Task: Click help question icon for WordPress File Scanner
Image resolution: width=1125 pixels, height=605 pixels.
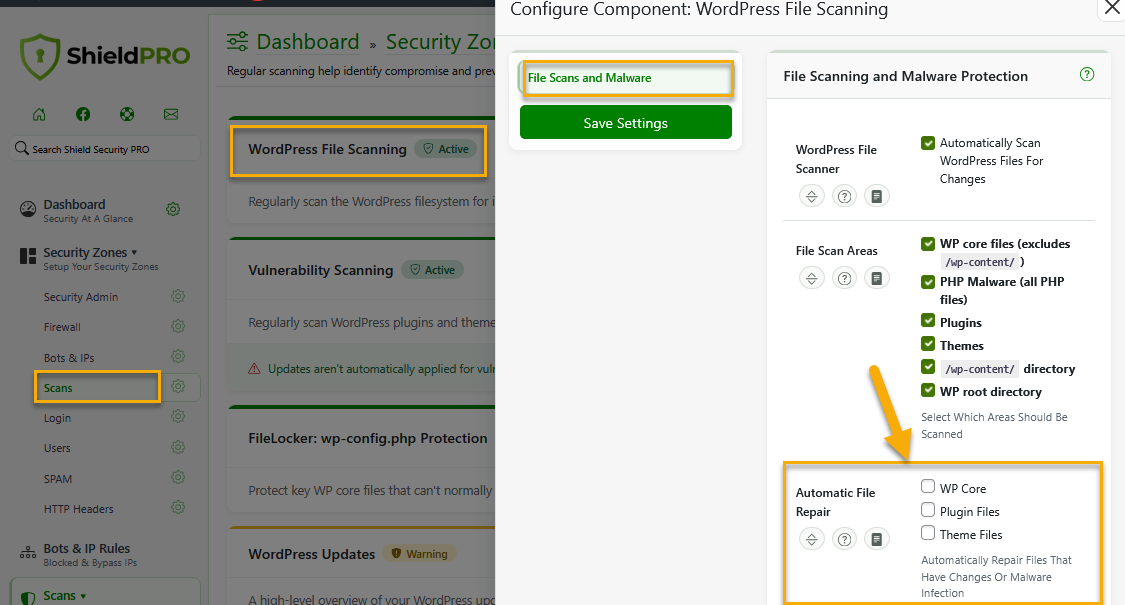Action: click(x=844, y=196)
